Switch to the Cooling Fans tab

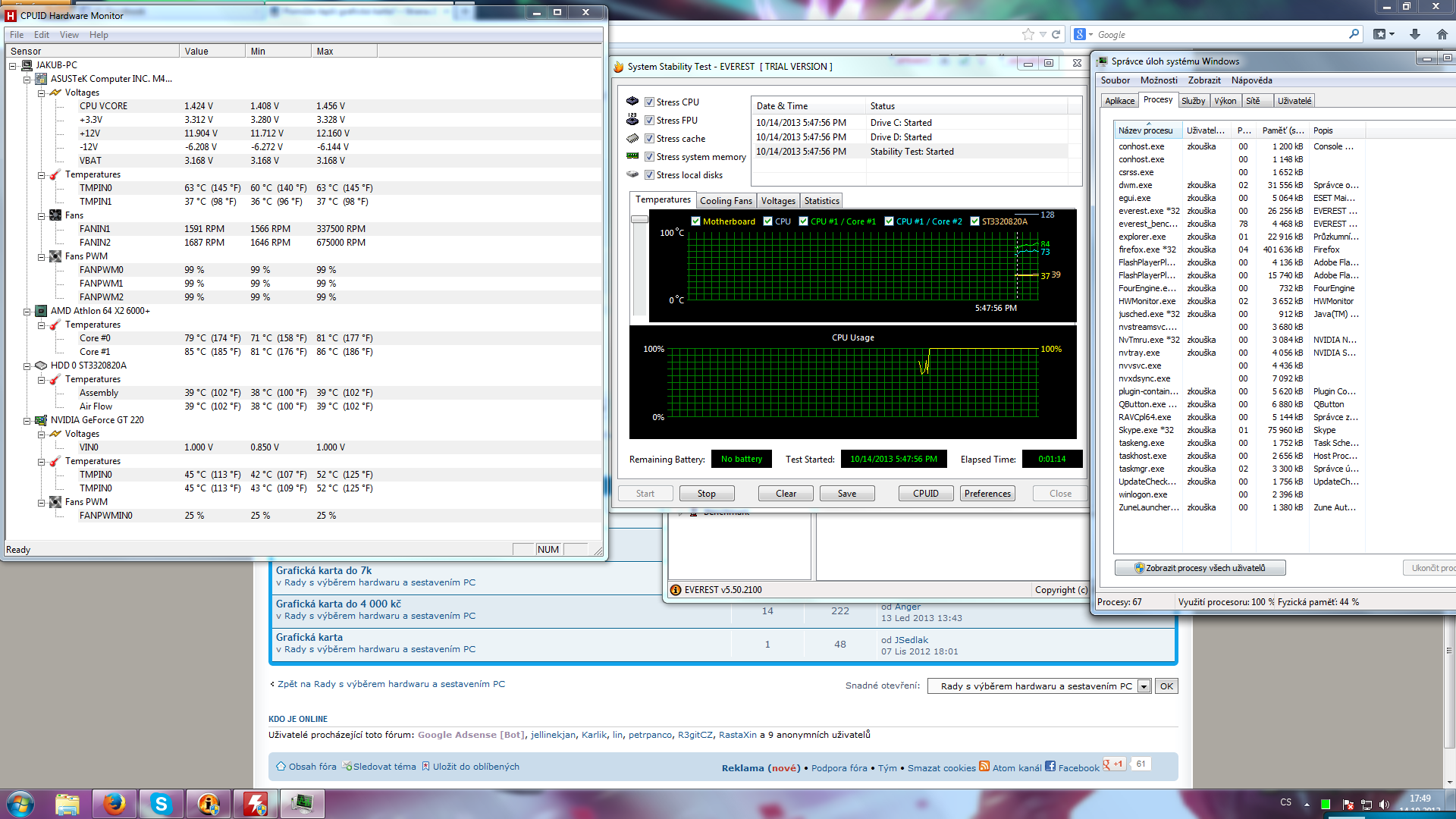726,201
